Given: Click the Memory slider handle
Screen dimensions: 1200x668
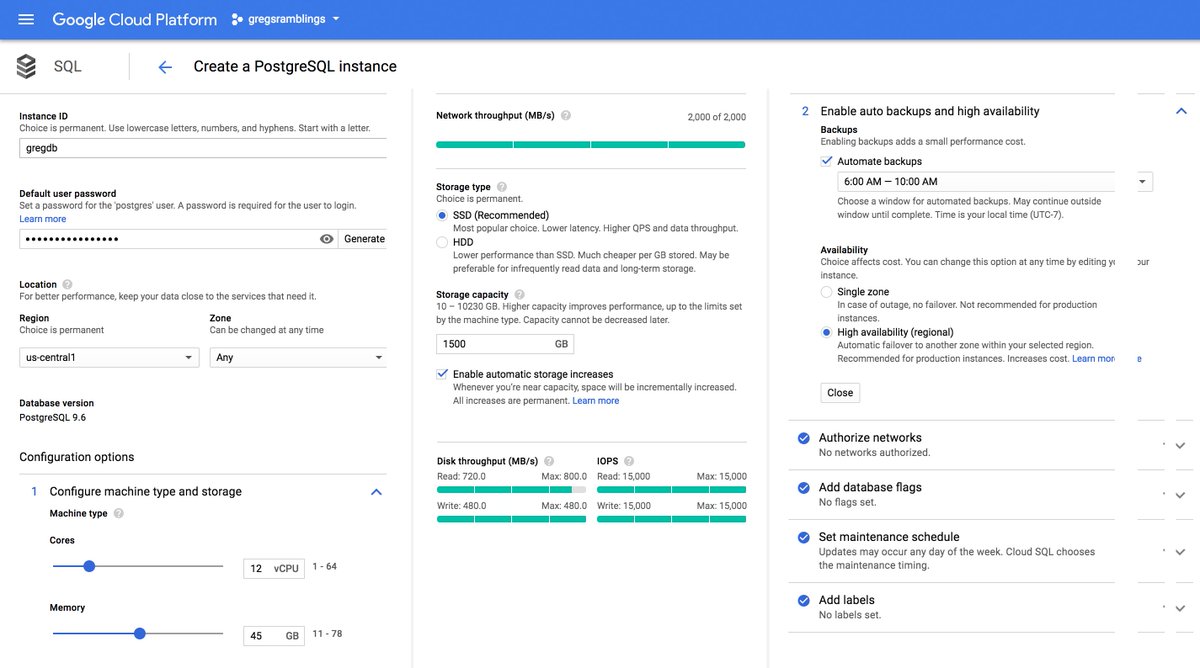Looking at the screenshot, I should tap(139, 633).
